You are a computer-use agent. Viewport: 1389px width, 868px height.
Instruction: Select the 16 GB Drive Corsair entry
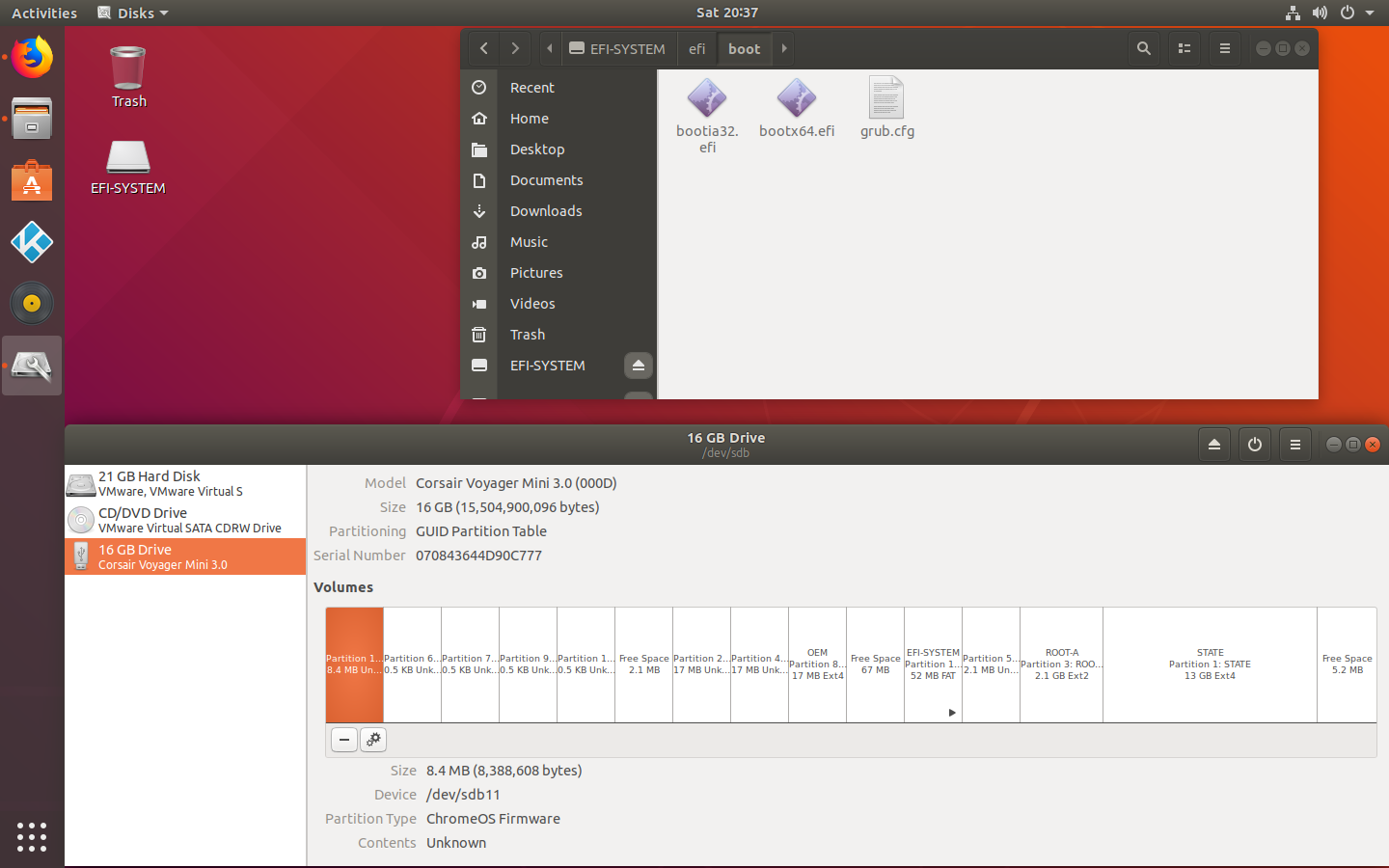point(185,556)
